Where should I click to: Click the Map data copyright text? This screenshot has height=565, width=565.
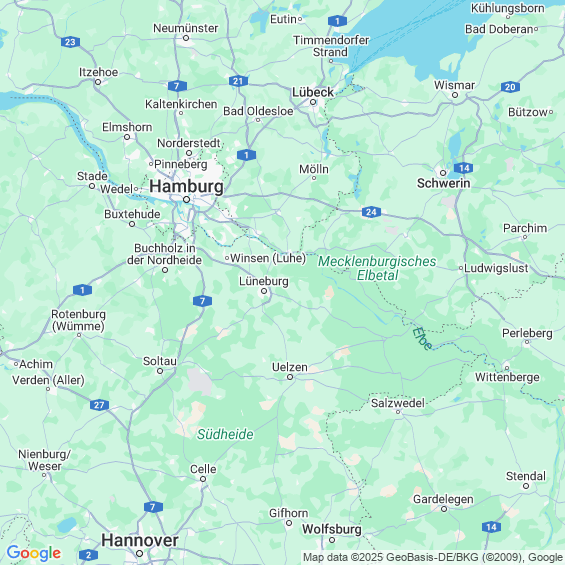(433, 557)
